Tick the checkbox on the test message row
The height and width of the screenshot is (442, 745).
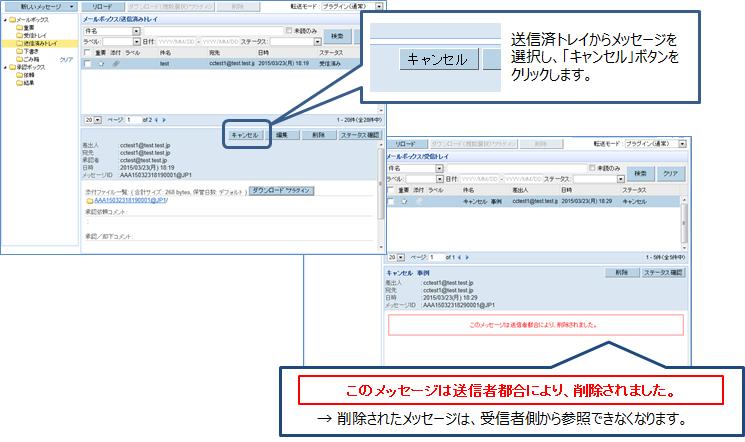pyautogui.click(x=88, y=64)
